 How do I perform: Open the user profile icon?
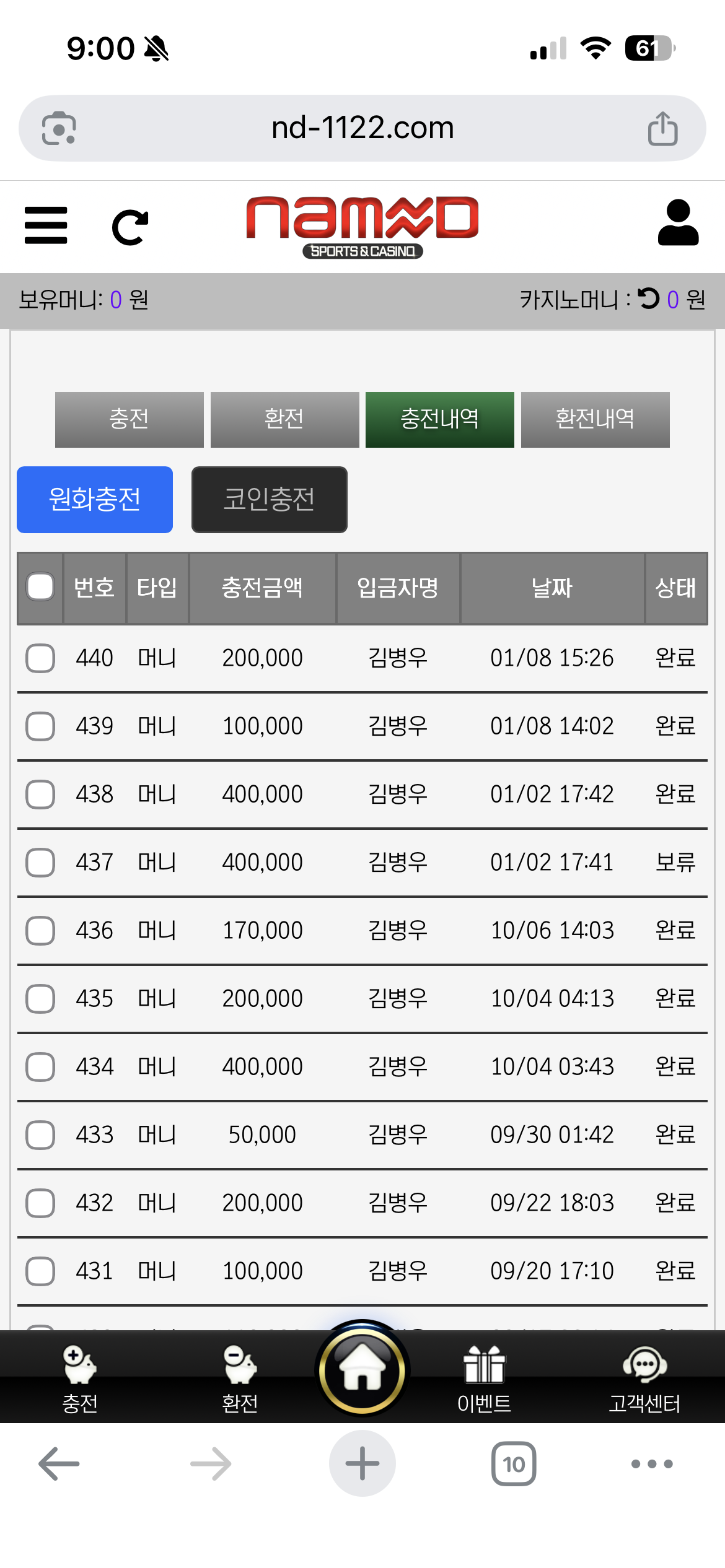coord(678,223)
